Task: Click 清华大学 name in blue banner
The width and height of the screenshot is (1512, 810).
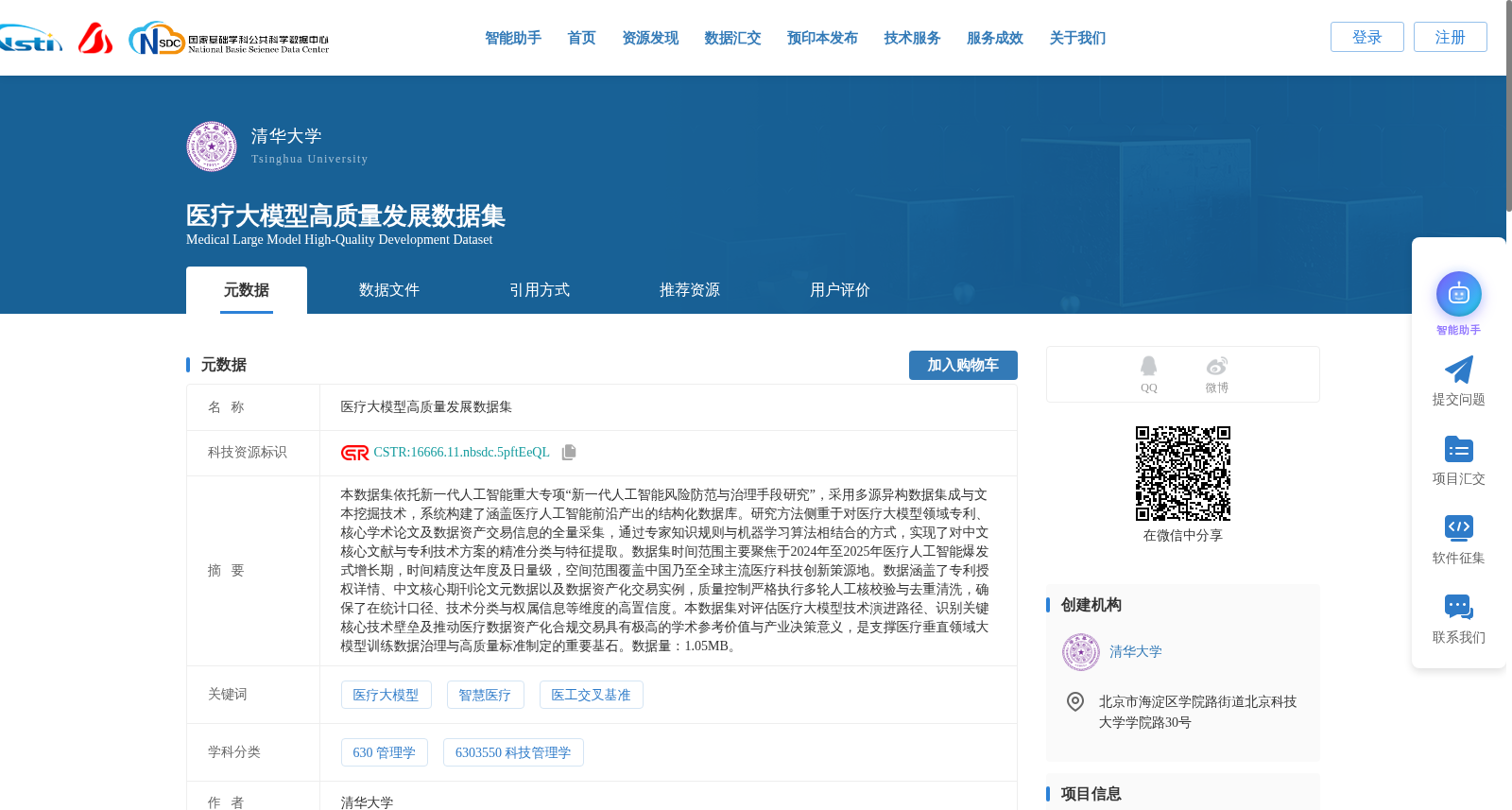Action: [x=286, y=136]
